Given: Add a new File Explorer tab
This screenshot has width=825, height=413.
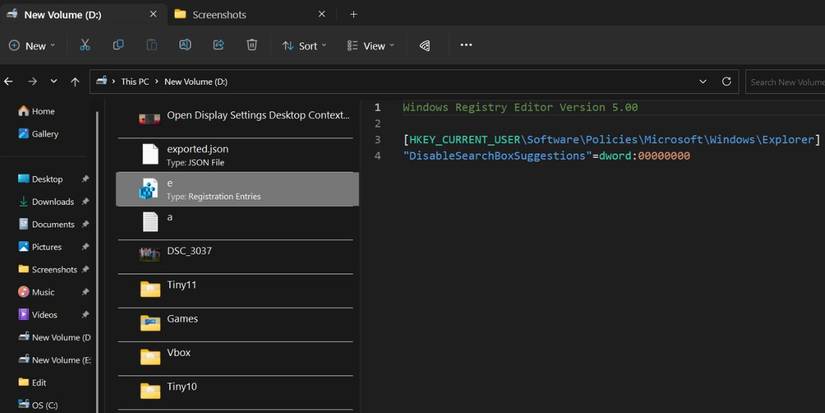Looking at the screenshot, I should (353, 14).
